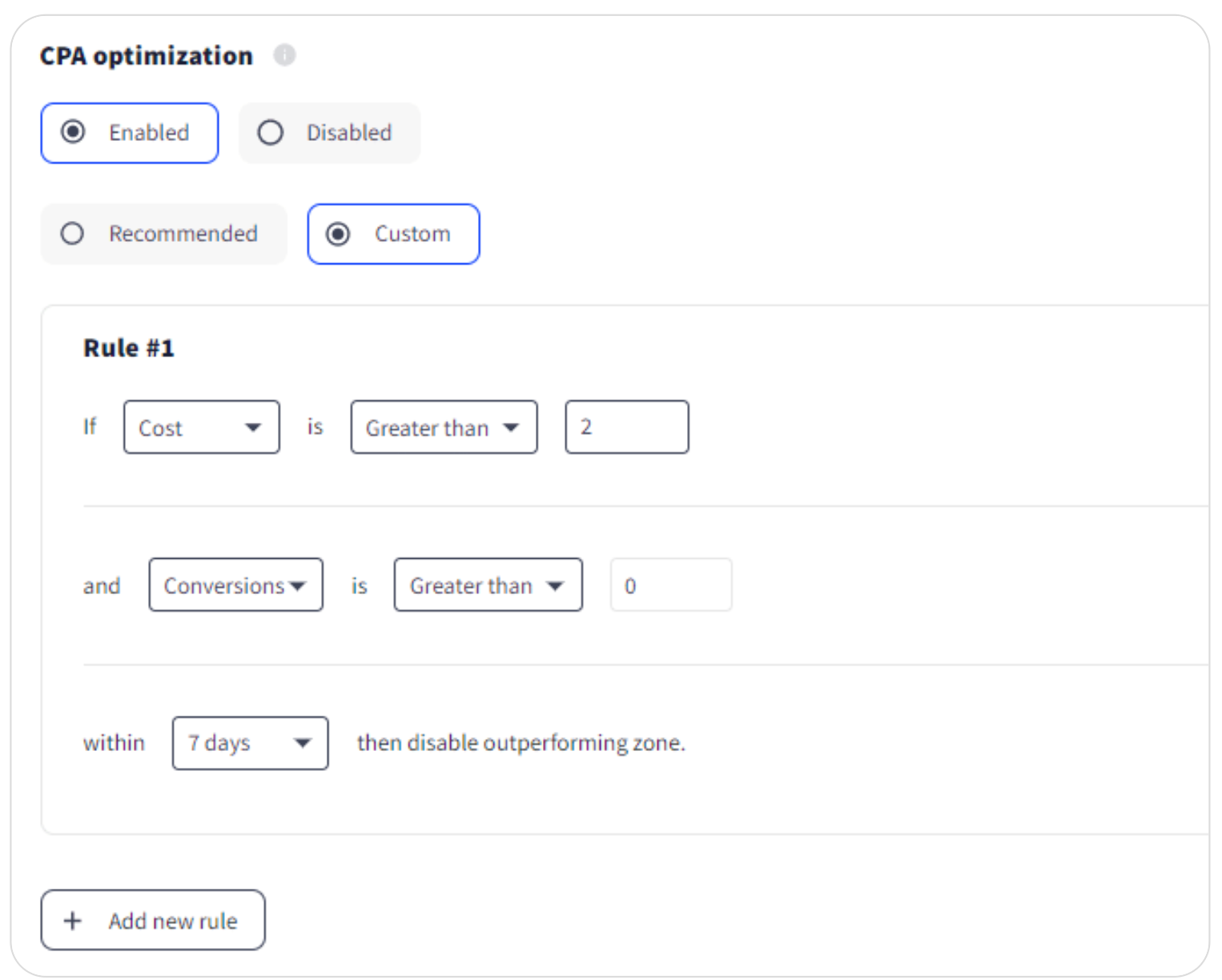Choose the Recommended rule option
The height and width of the screenshot is (980, 1222).
73,234
